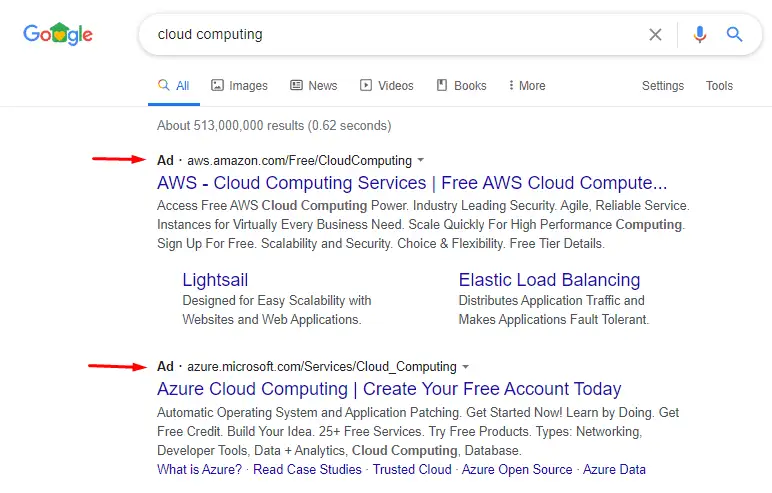
Task: Follow the Read Case Studies link
Action: coord(307,469)
